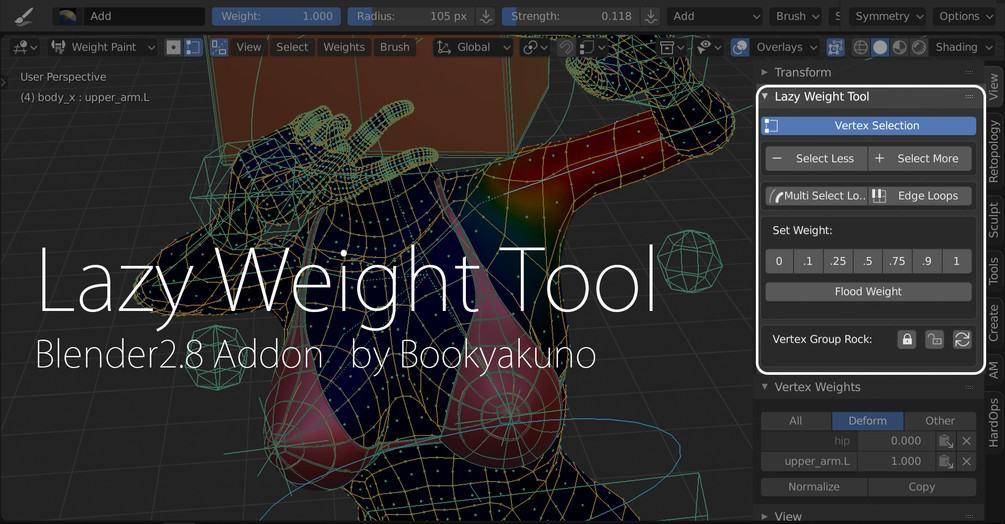Open the Overlays dropdown
This screenshot has height=524, width=1005.
[785, 47]
